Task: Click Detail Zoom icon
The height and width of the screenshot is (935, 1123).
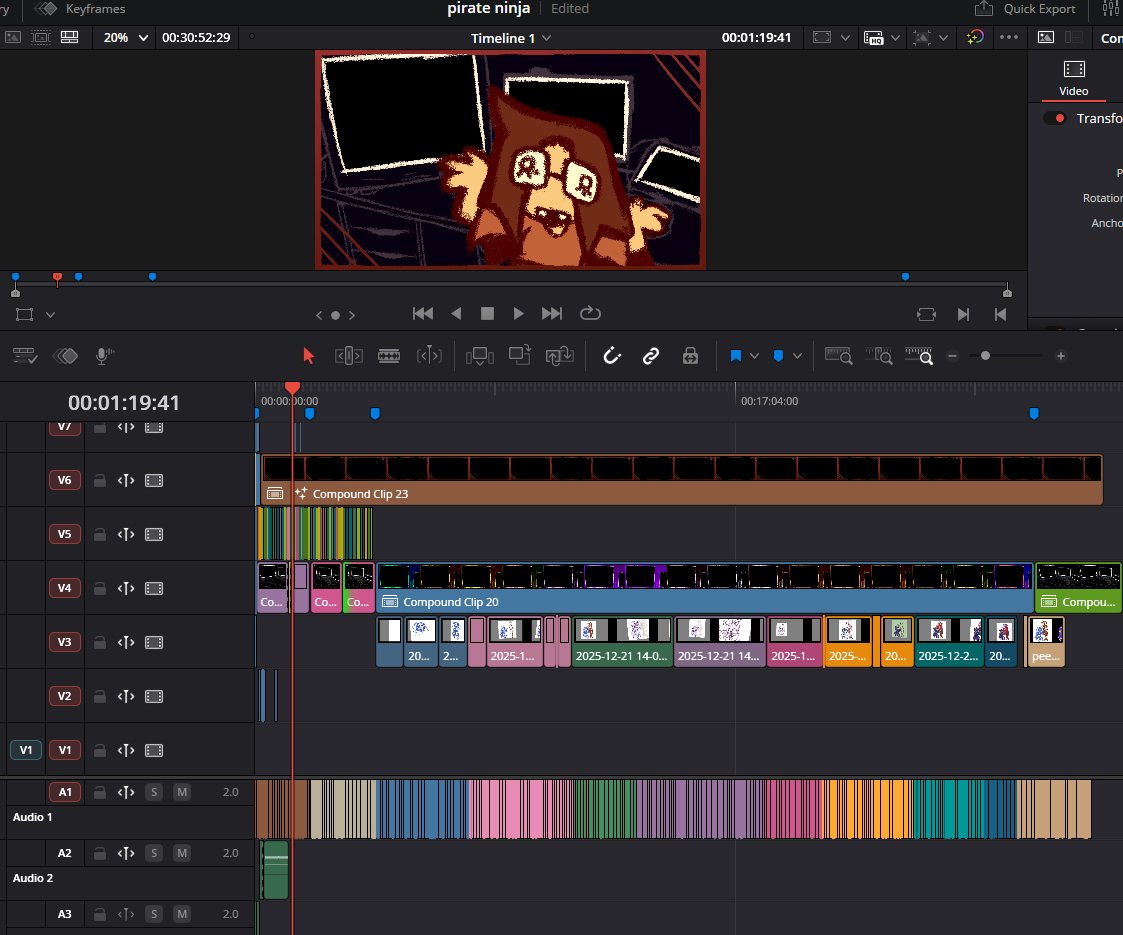Action: (879, 356)
